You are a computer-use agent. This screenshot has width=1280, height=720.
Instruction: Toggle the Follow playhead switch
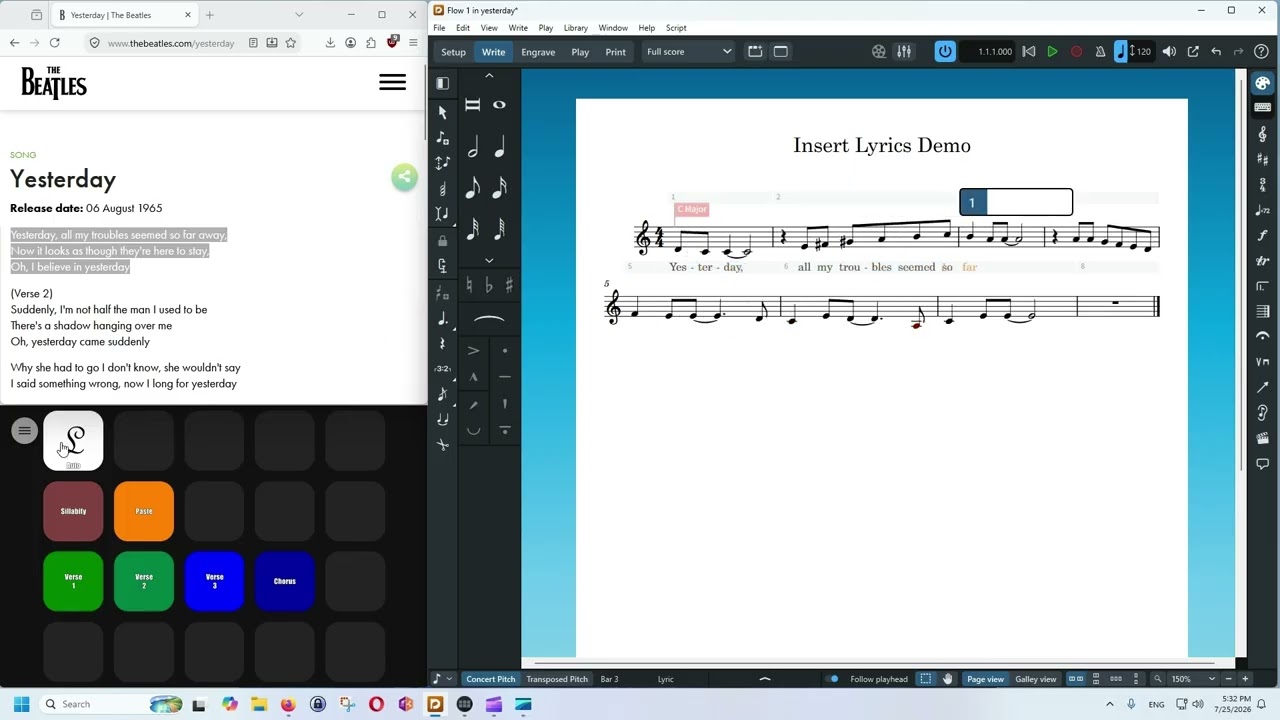pyautogui.click(x=833, y=679)
